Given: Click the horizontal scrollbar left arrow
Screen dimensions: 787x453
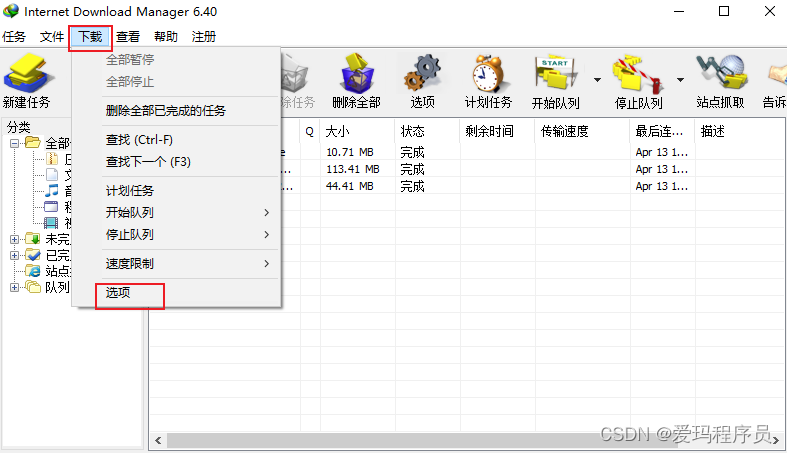Looking at the screenshot, I should point(158,440).
